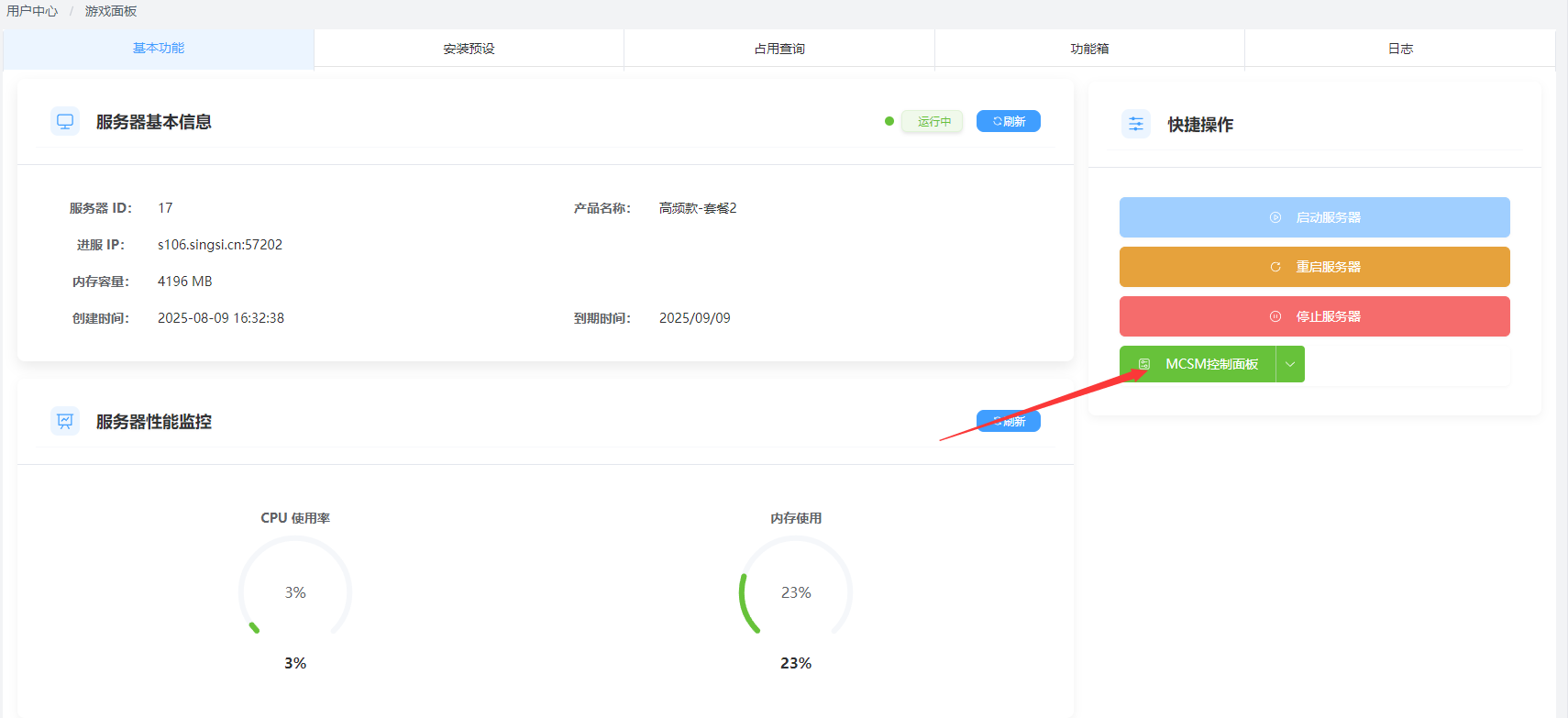Click the green running status dot

pos(889,121)
